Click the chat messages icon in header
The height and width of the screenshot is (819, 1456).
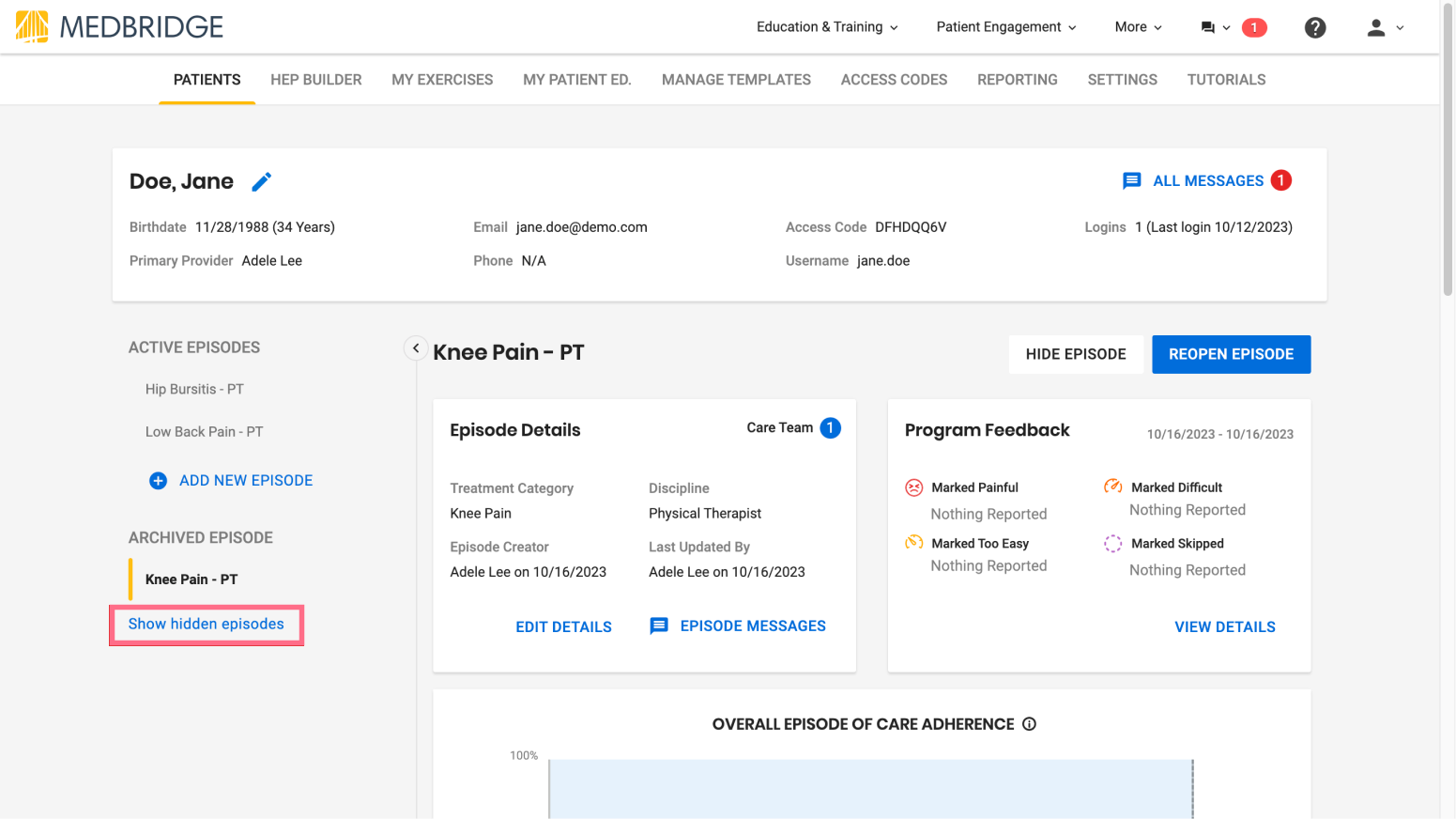coord(1207,27)
